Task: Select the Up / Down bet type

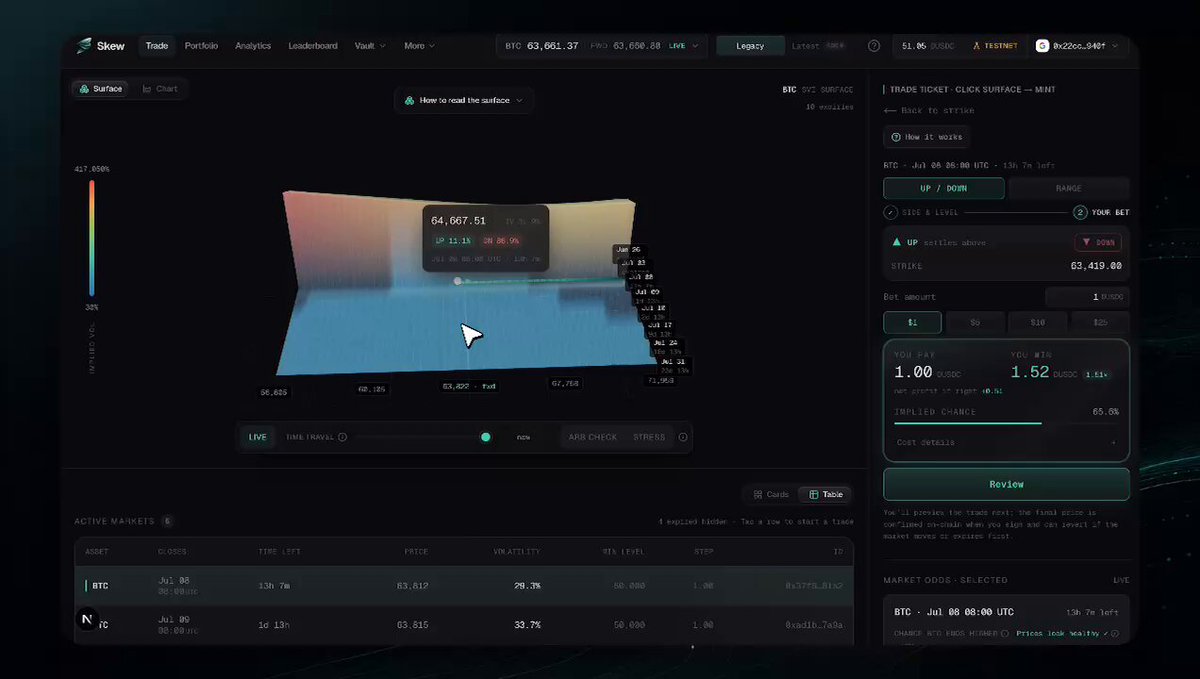Action: coord(943,188)
